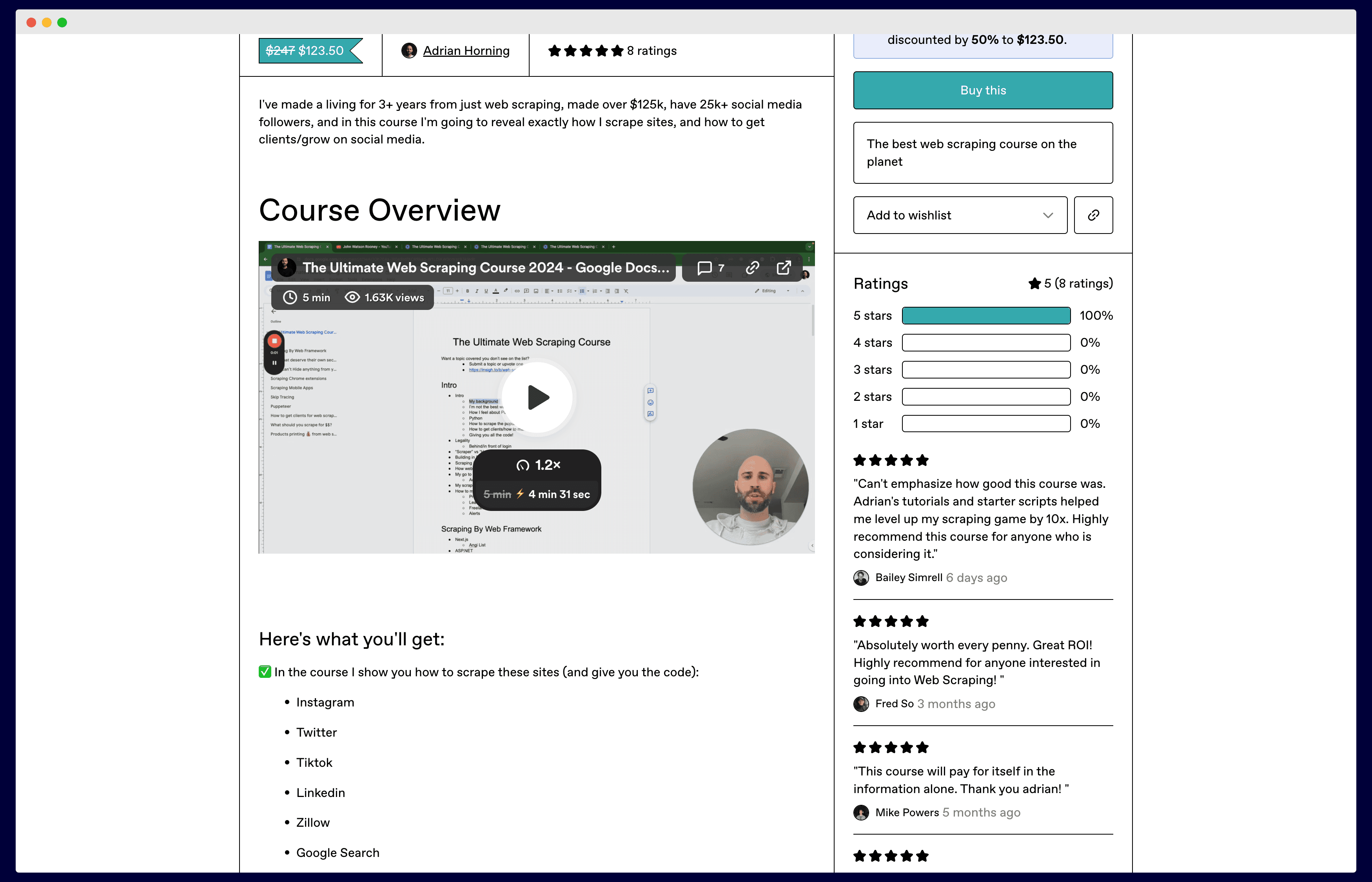The width and height of the screenshot is (1372, 882).
Task: Click the play button on course video
Action: (538, 397)
